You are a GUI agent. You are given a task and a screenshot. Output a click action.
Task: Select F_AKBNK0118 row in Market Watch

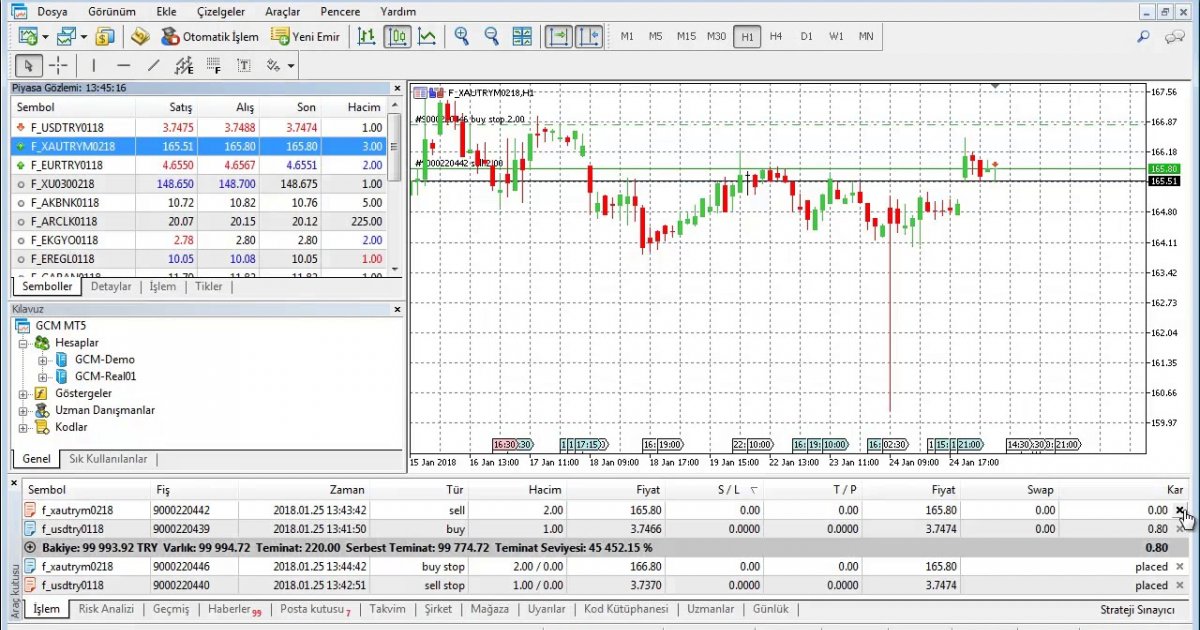click(x=199, y=203)
